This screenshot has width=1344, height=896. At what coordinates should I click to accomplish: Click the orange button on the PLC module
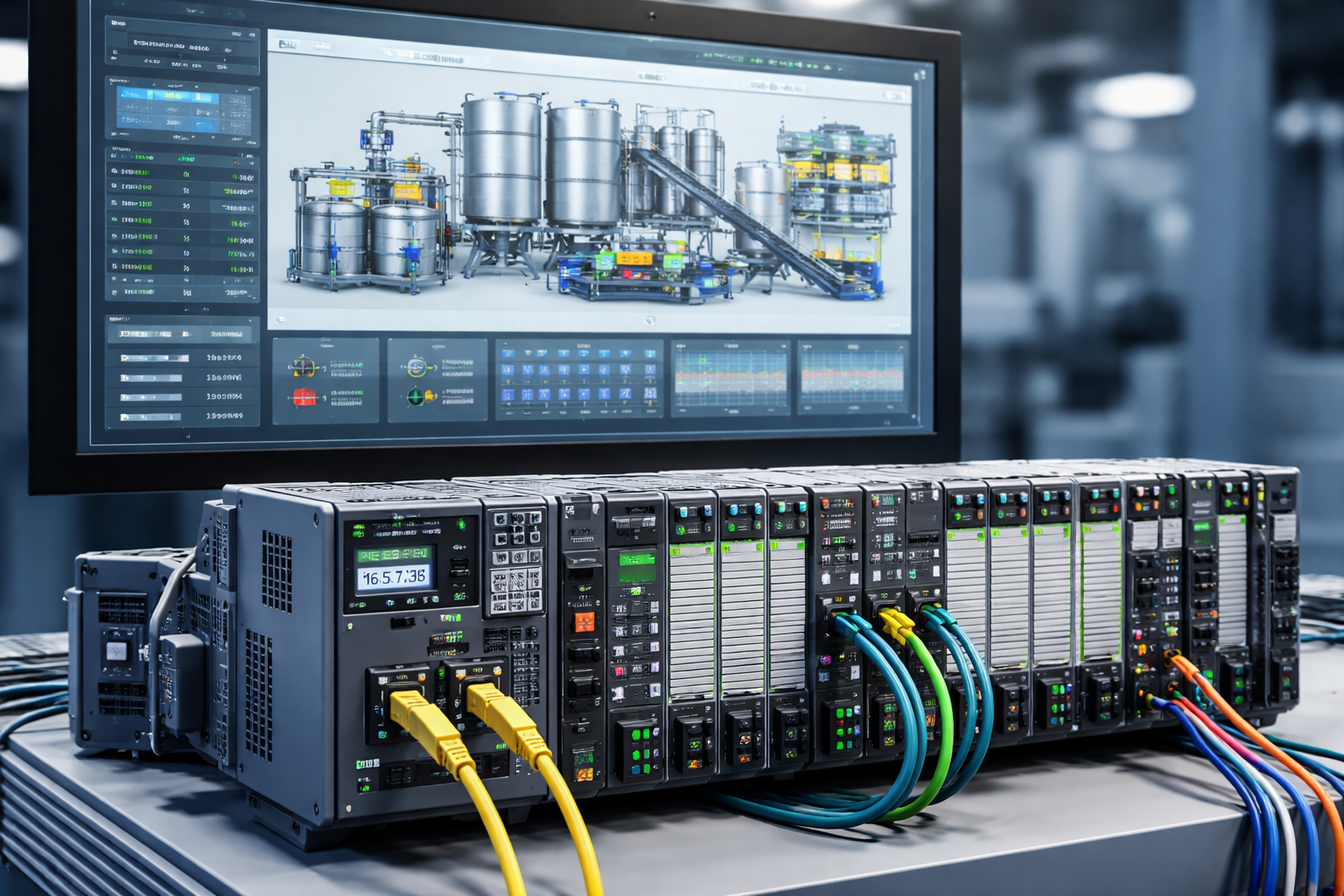click(x=584, y=622)
